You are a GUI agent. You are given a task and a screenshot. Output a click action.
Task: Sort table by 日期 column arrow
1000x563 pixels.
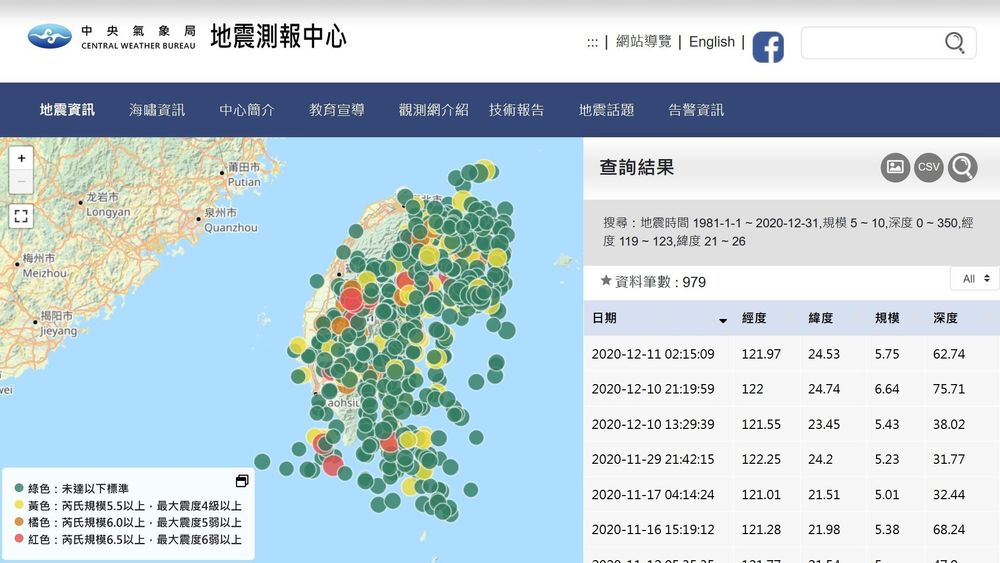click(723, 320)
